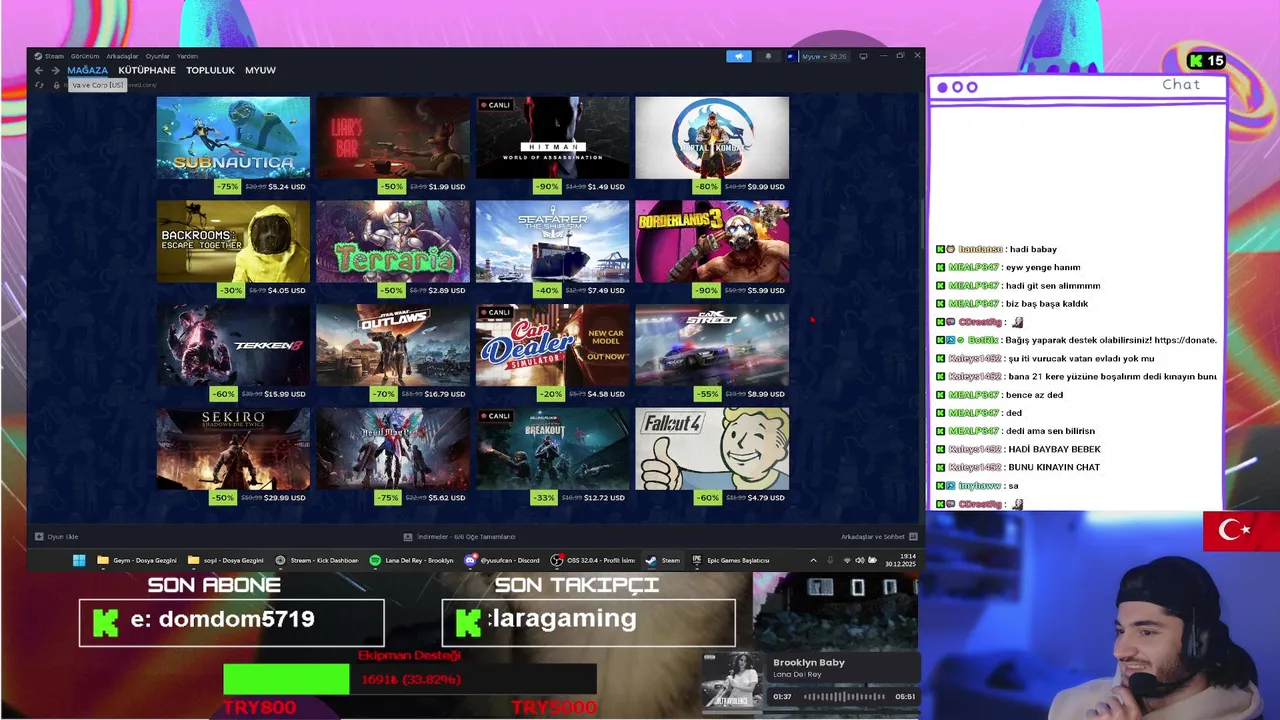
Task: Click the CANLI badge on Car Dealer capsule
Action: tap(495, 313)
